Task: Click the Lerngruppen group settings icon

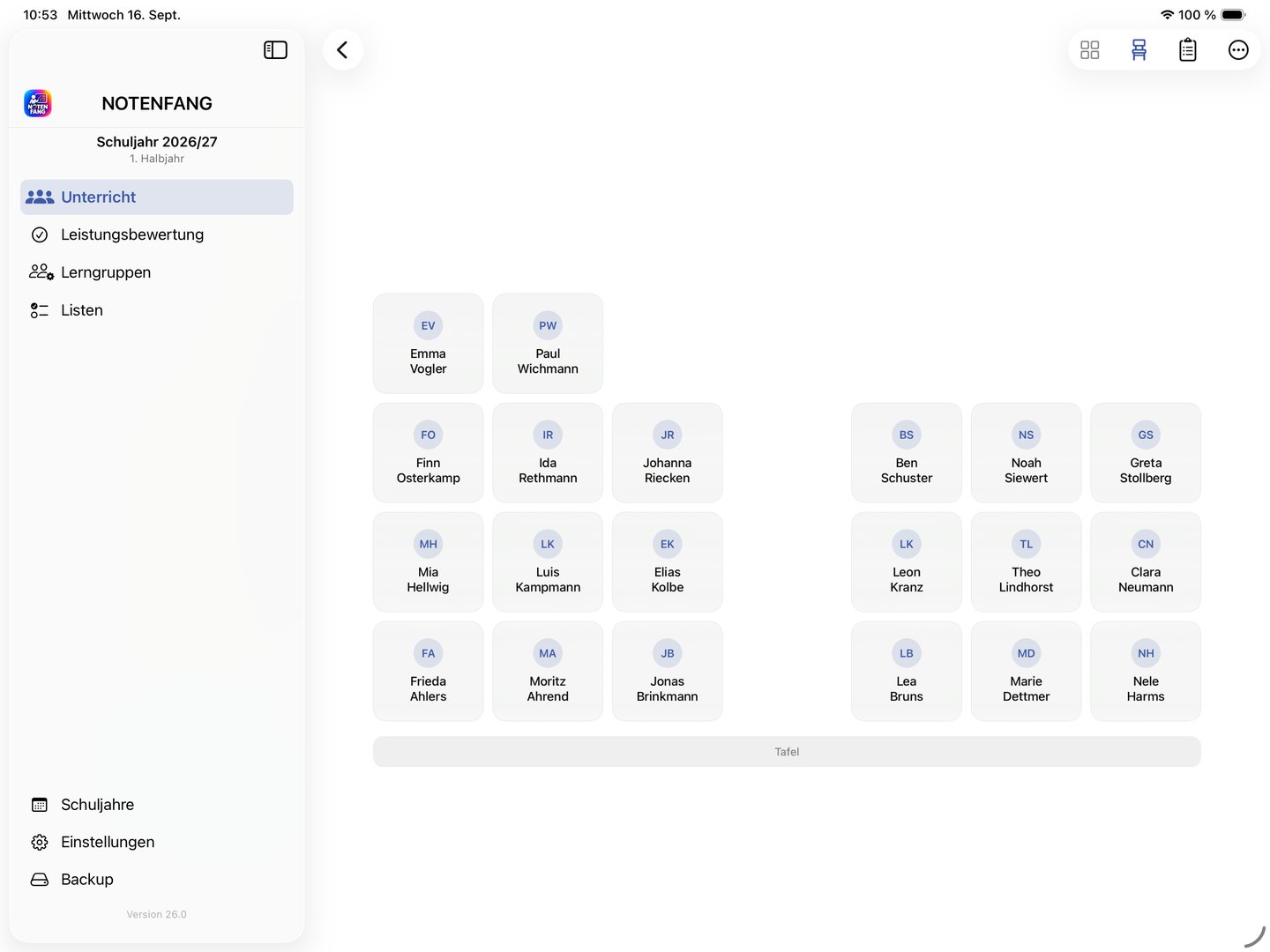Action: tap(41, 272)
